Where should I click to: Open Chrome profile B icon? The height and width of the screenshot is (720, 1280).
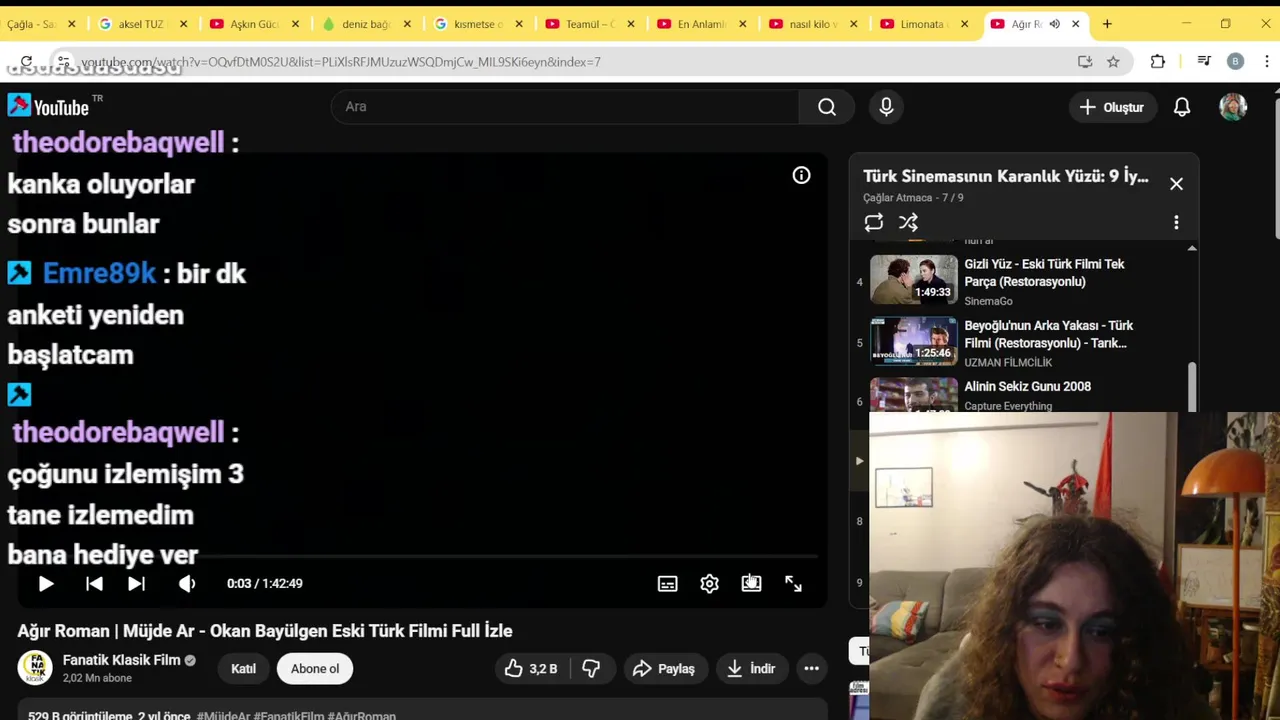pyautogui.click(x=1235, y=62)
